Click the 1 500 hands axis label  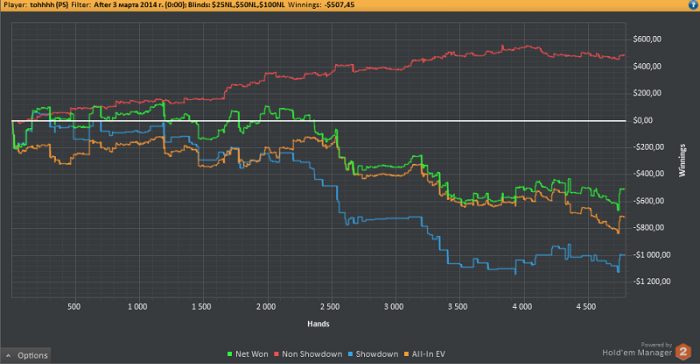pyautogui.click(x=201, y=307)
